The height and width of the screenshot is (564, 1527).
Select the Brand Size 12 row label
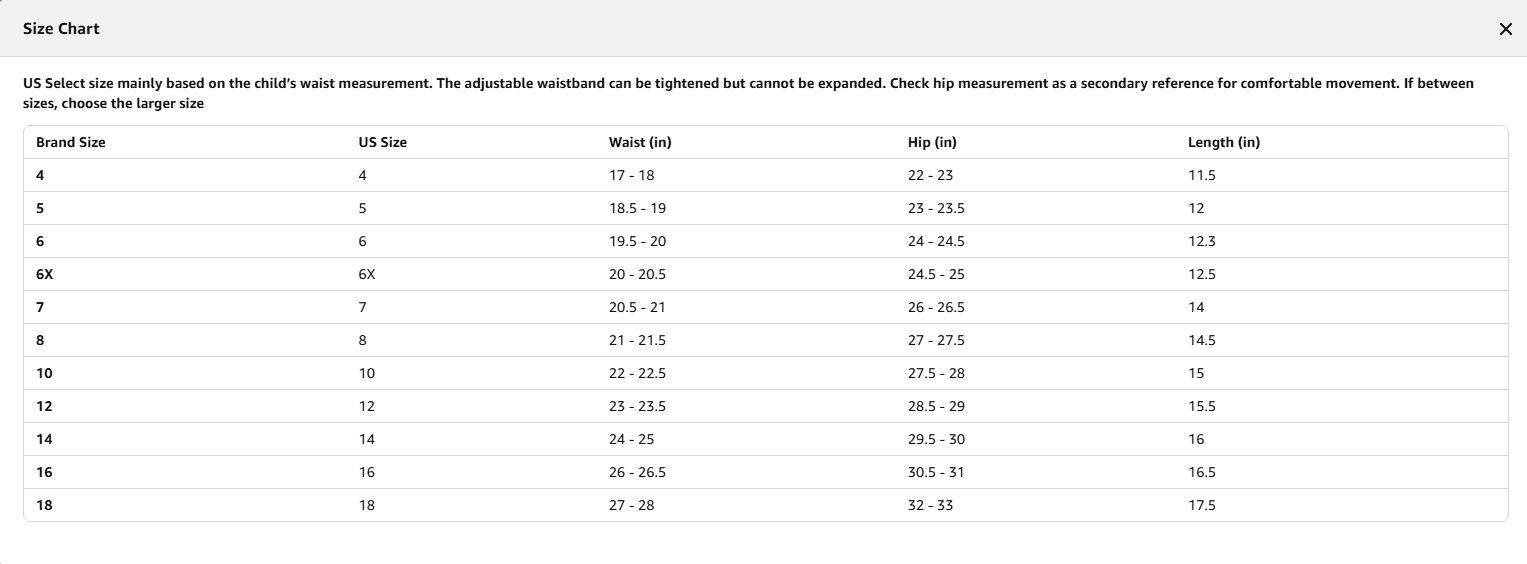(44, 406)
